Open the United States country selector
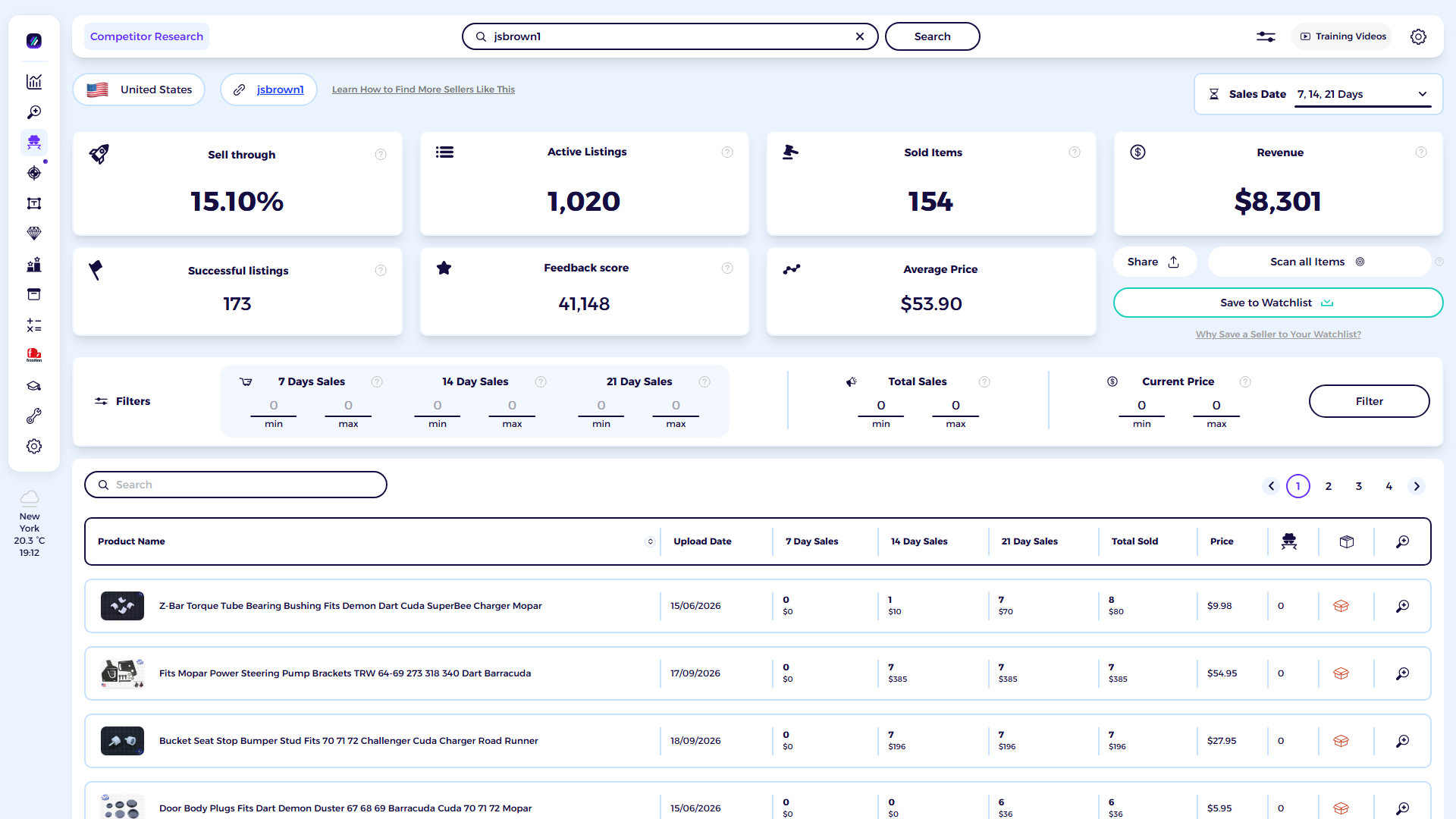 coord(139,89)
